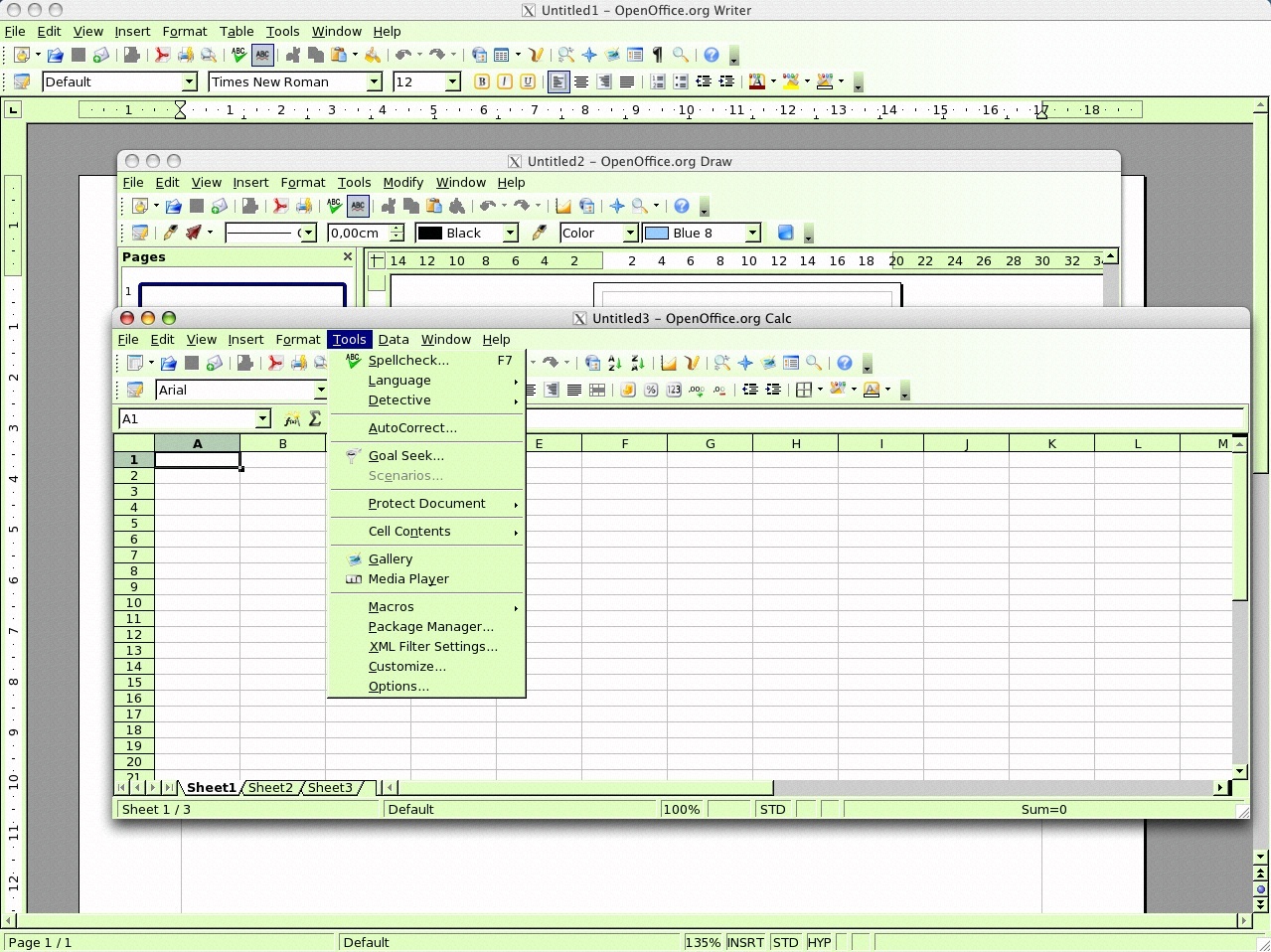Open the Writer Find & Replace binoculars icon
The width and height of the screenshot is (1271, 952).
coord(565,56)
